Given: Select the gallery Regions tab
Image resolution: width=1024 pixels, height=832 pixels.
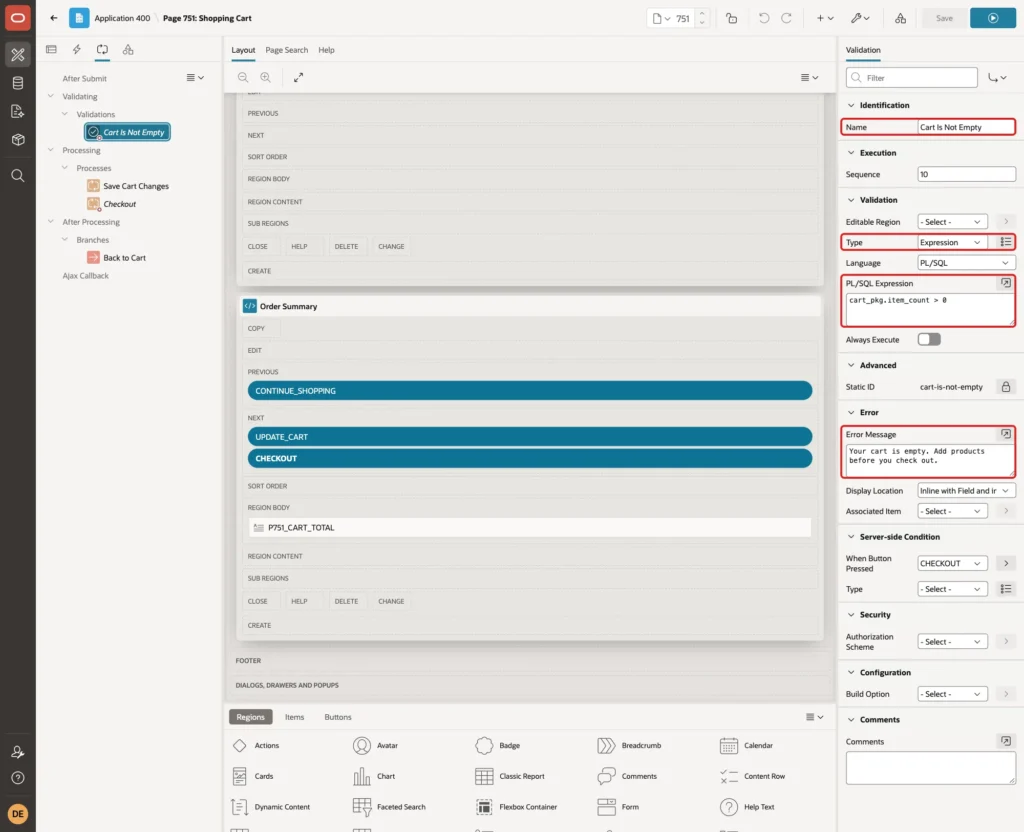Looking at the screenshot, I should click(x=250, y=716).
